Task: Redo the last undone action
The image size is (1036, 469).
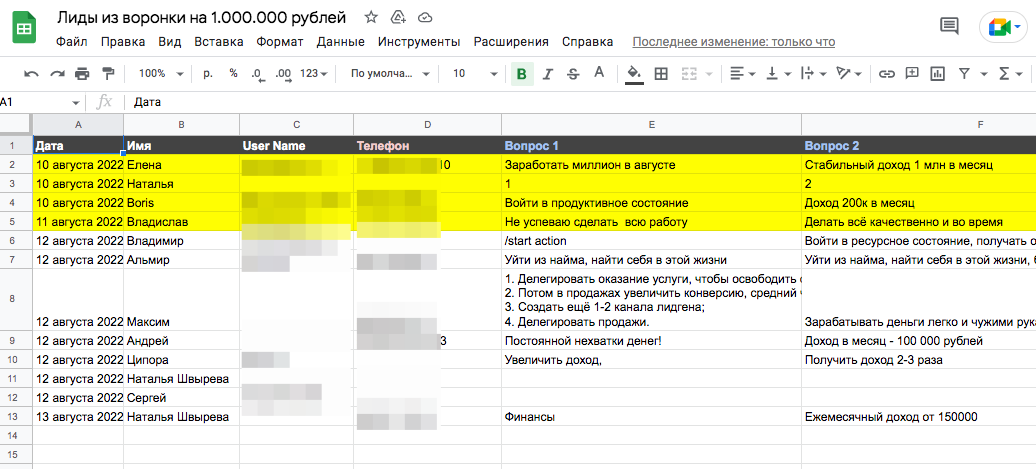Action: pyautogui.click(x=57, y=73)
